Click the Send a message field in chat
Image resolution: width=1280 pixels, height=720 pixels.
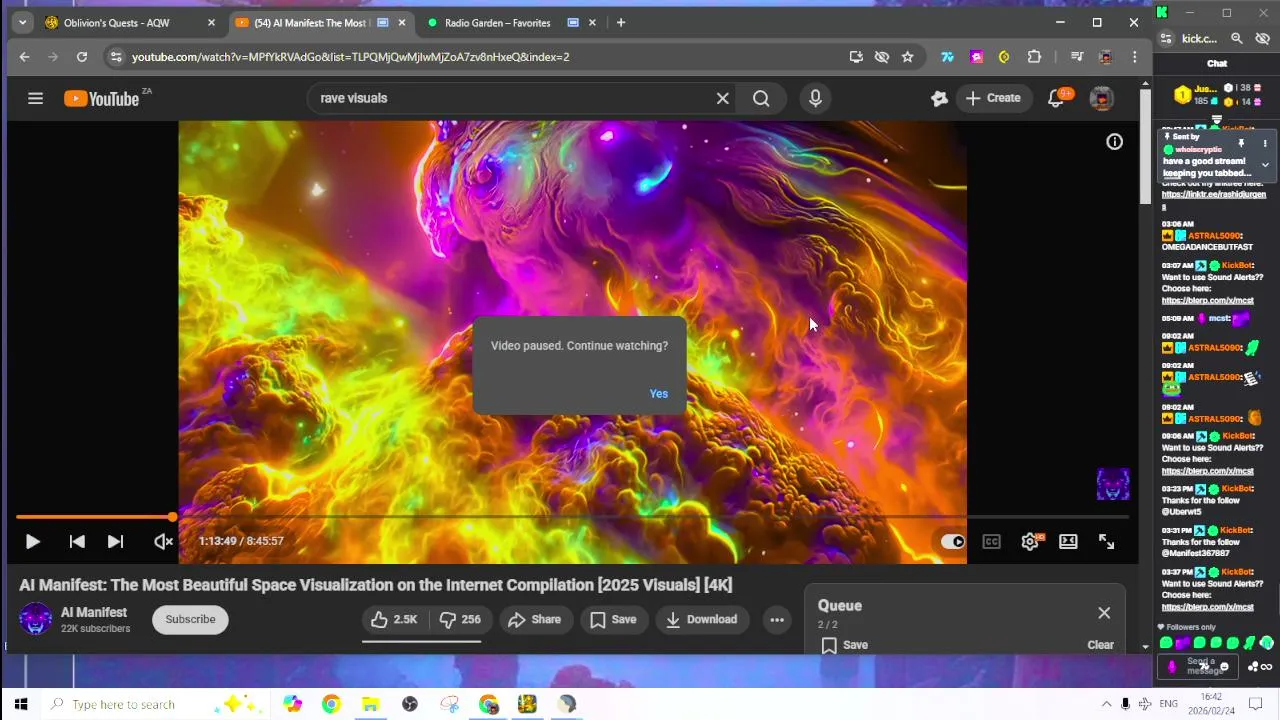pyautogui.click(x=1198, y=666)
